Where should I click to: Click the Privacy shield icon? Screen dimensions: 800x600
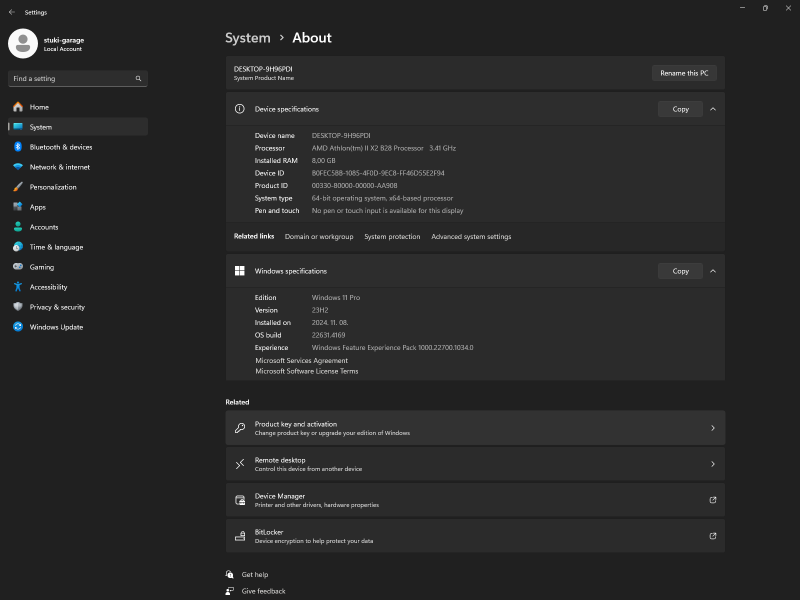(18, 307)
